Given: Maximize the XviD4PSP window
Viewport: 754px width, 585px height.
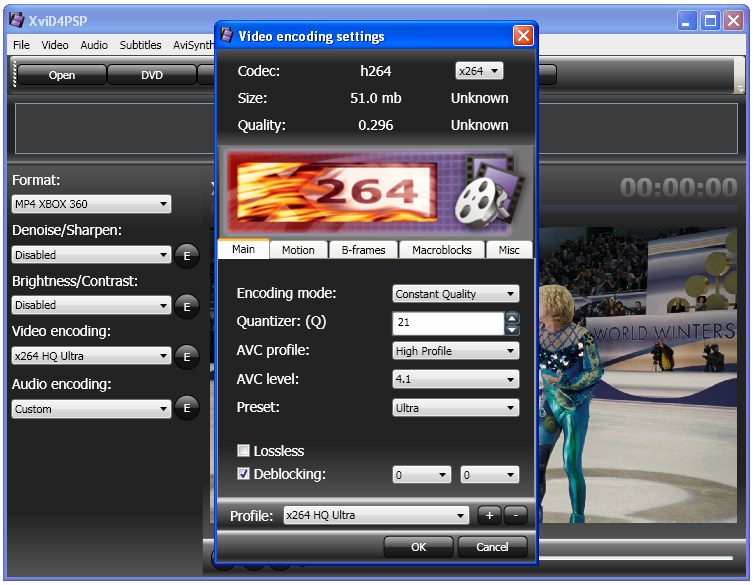Looking at the screenshot, I should click(x=710, y=21).
